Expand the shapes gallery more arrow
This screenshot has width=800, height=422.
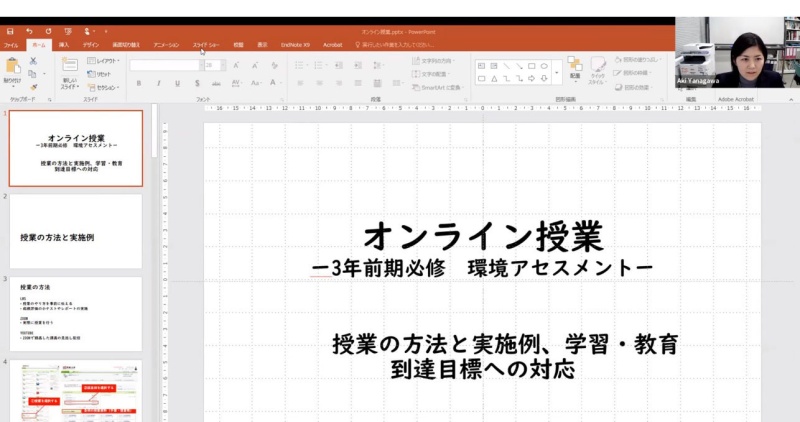557,72
